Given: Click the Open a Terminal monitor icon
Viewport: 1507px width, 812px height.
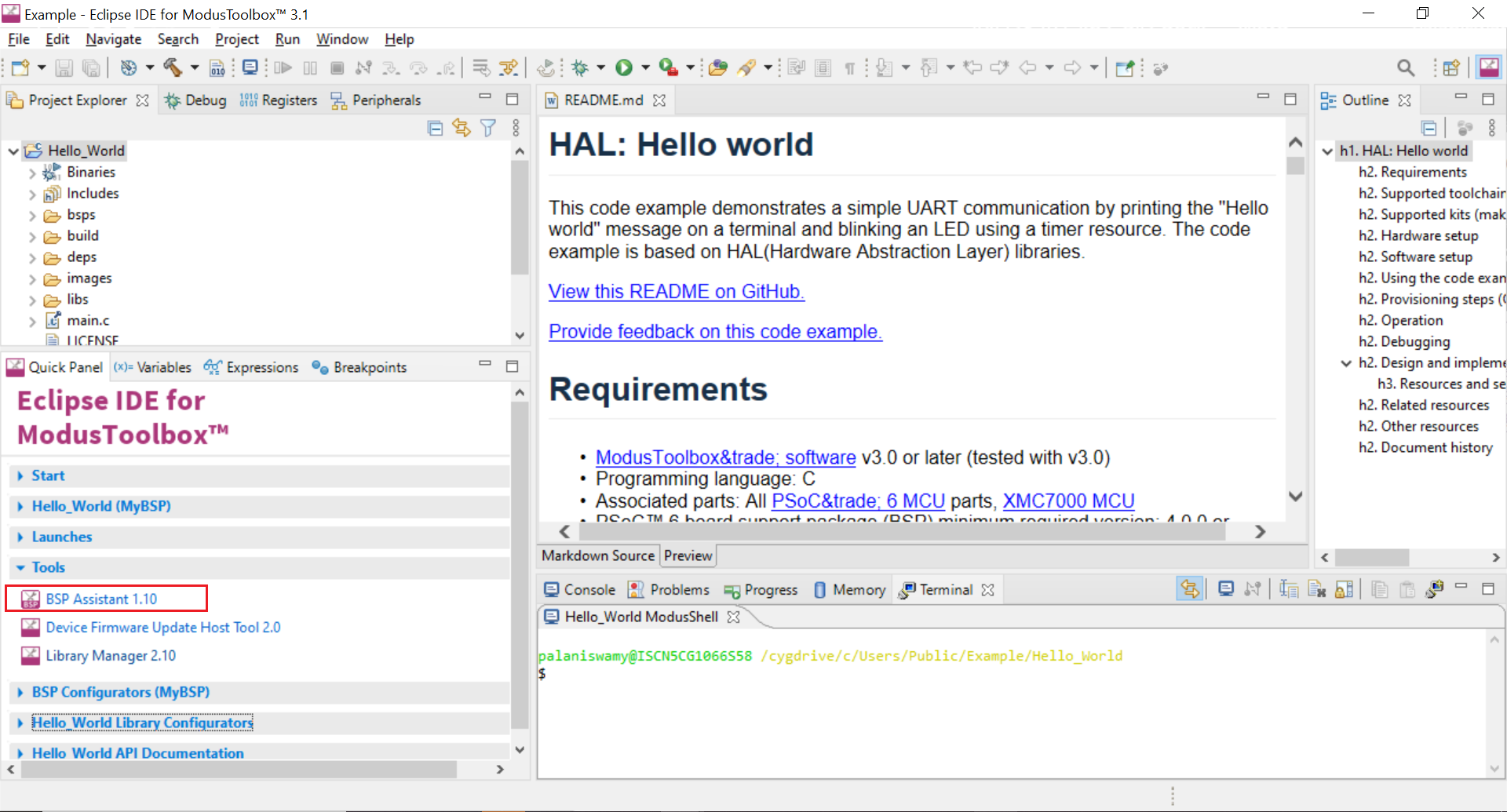Looking at the screenshot, I should [x=250, y=68].
